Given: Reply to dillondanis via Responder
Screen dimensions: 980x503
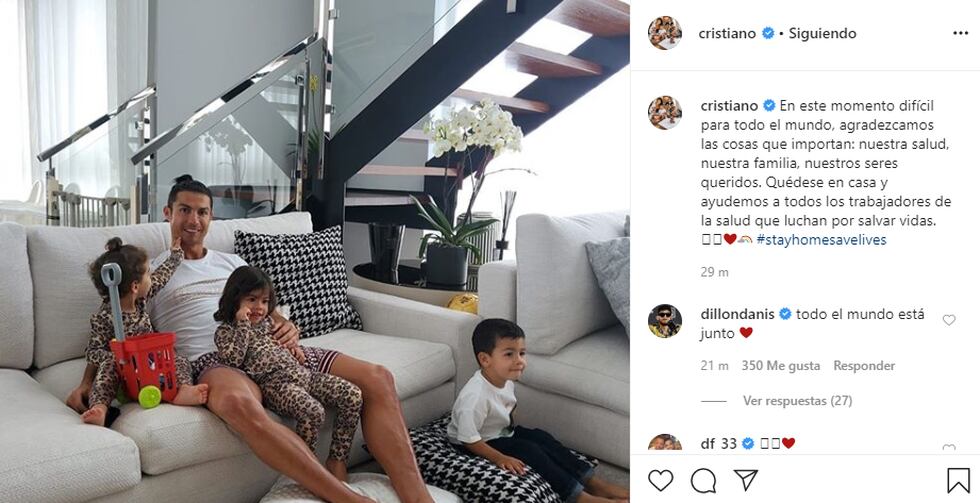Looking at the screenshot, I should click(x=864, y=366).
